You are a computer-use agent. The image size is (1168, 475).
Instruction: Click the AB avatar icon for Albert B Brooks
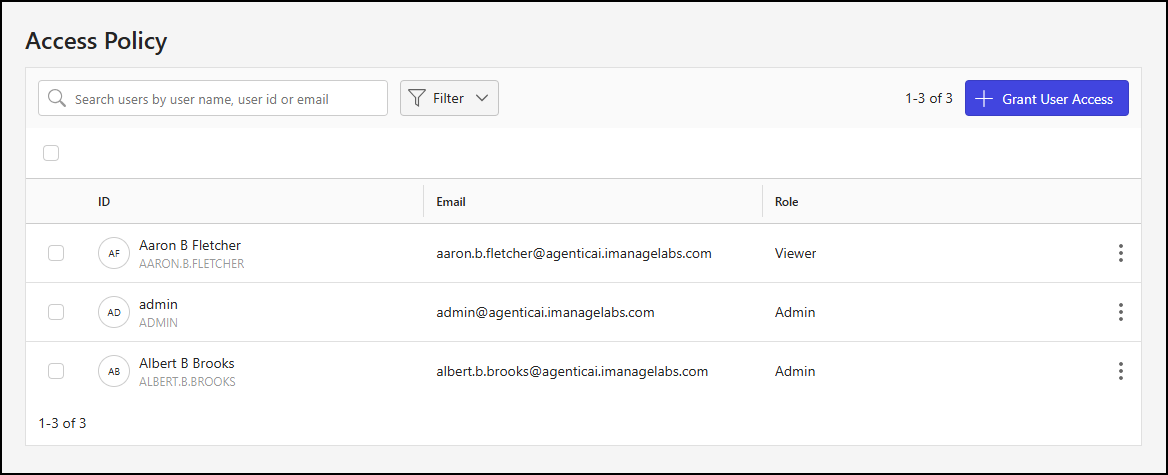[114, 371]
